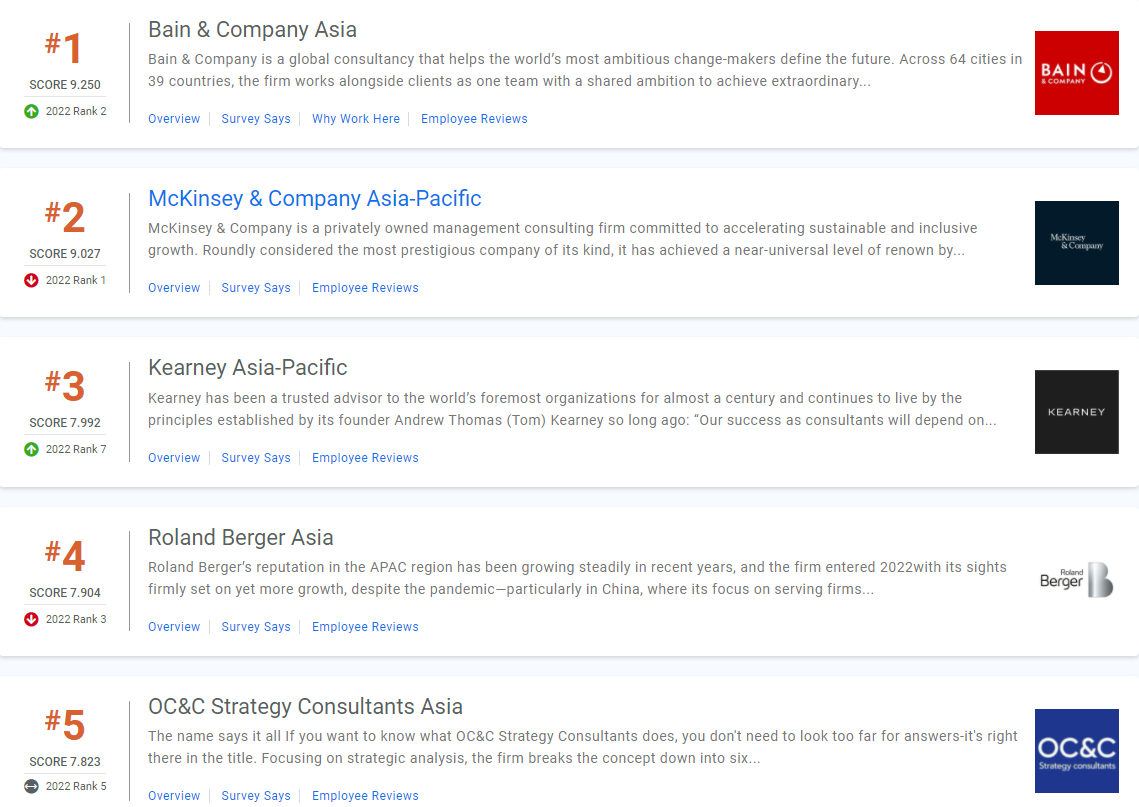The height and width of the screenshot is (807, 1139).
Task: Open Kearney's Overview link
Action: [174, 458]
